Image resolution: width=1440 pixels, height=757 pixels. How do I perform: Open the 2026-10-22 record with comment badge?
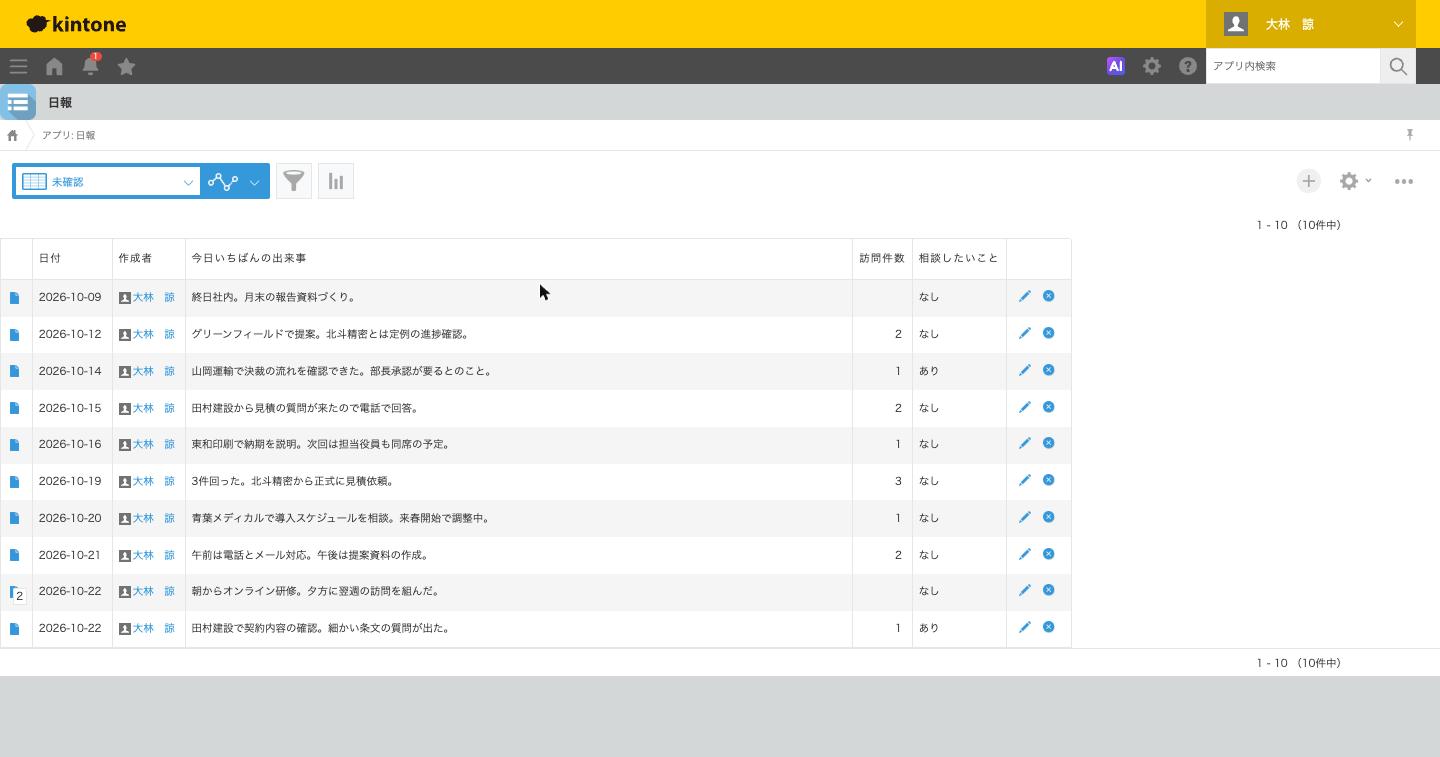coord(16,593)
